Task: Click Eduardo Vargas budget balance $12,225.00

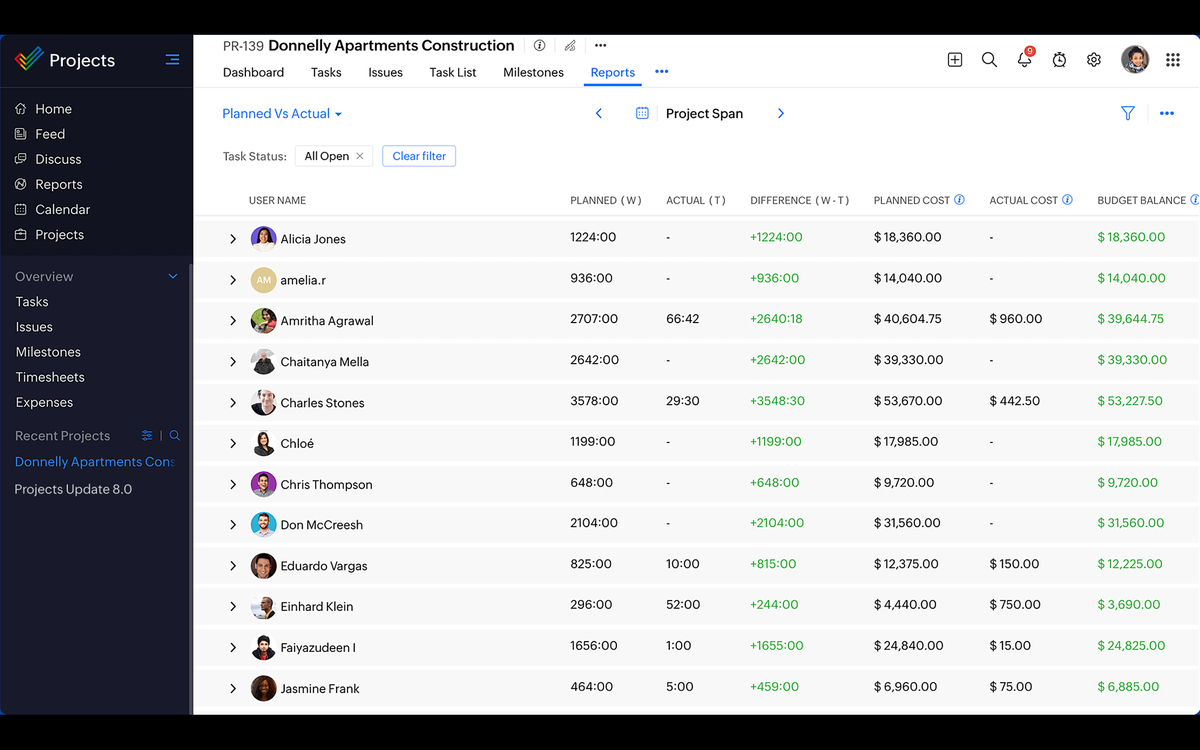Action: coord(1130,564)
